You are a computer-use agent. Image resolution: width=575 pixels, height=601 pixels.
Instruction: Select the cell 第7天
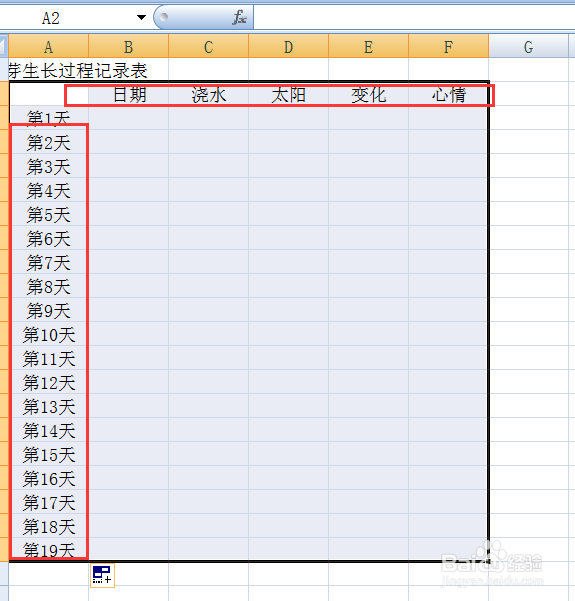pyautogui.click(x=48, y=262)
